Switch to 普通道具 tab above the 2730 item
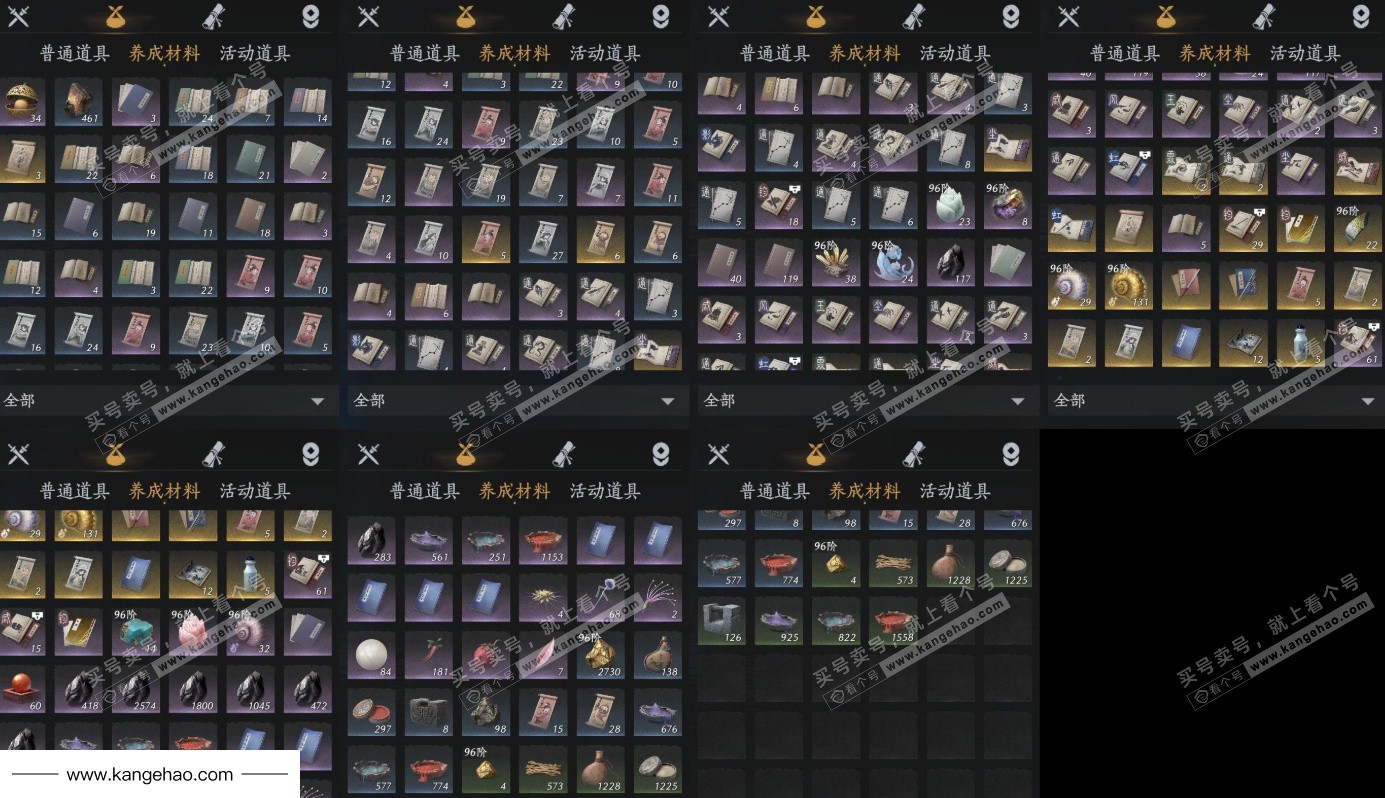This screenshot has height=798, width=1385. click(x=425, y=491)
